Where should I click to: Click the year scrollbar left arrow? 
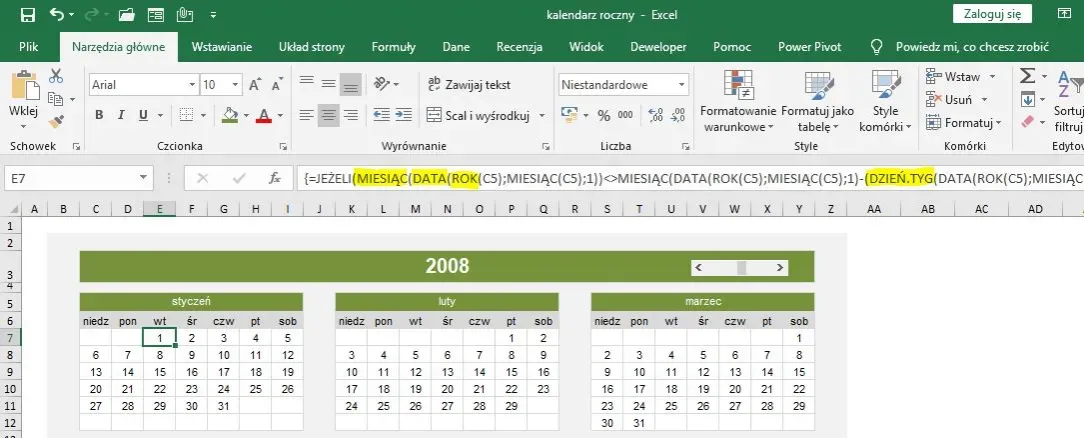click(x=699, y=267)
